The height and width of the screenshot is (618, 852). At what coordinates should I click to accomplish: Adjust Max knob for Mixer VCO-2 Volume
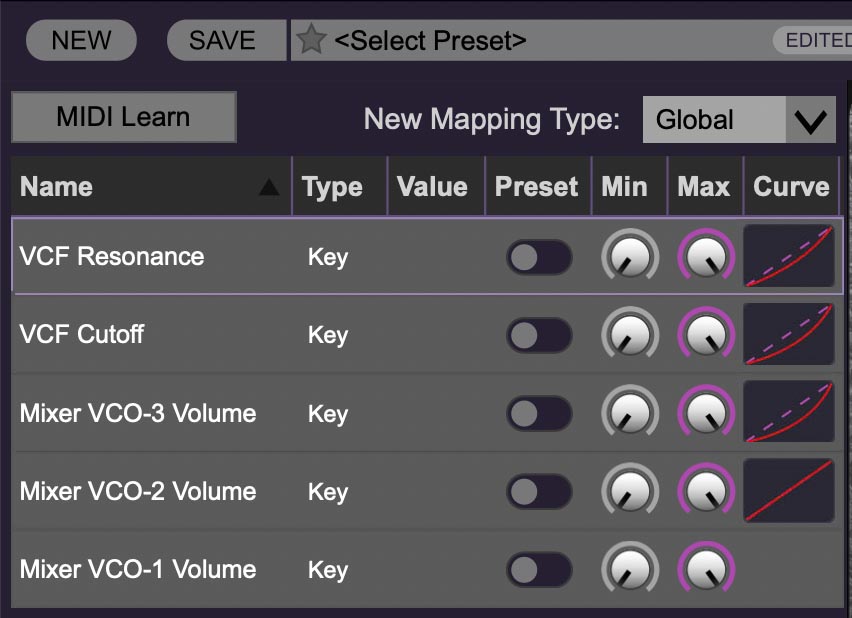pyautogui.click(x=706, y=491)
